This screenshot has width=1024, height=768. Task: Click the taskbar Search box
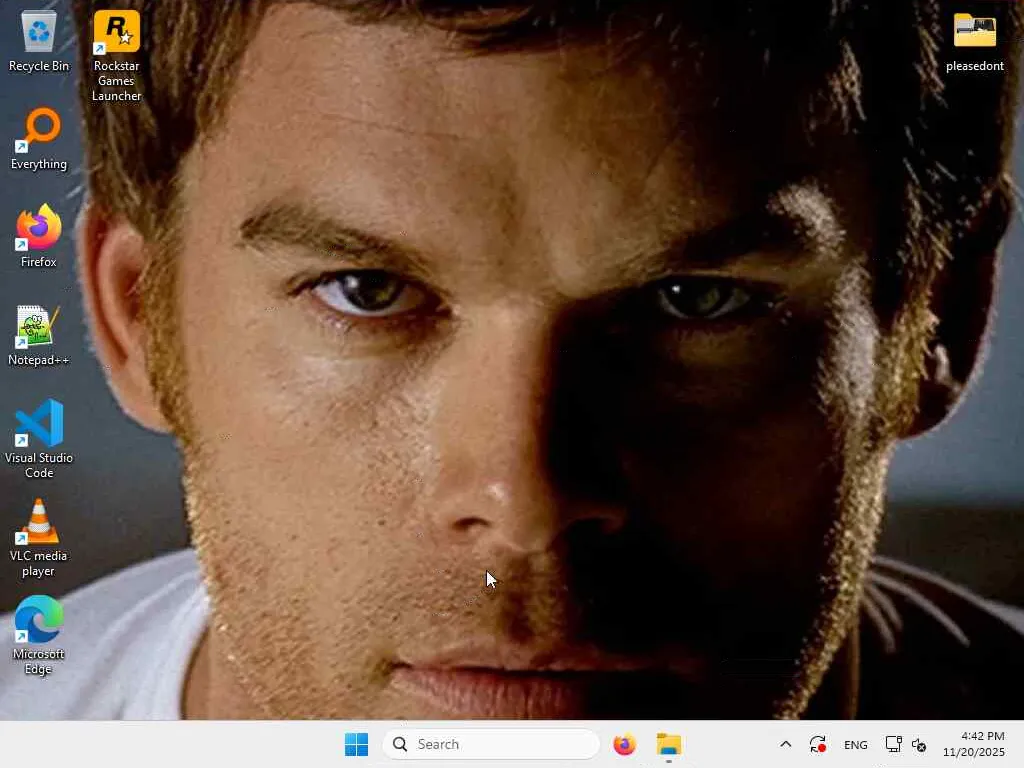(491, 744)
